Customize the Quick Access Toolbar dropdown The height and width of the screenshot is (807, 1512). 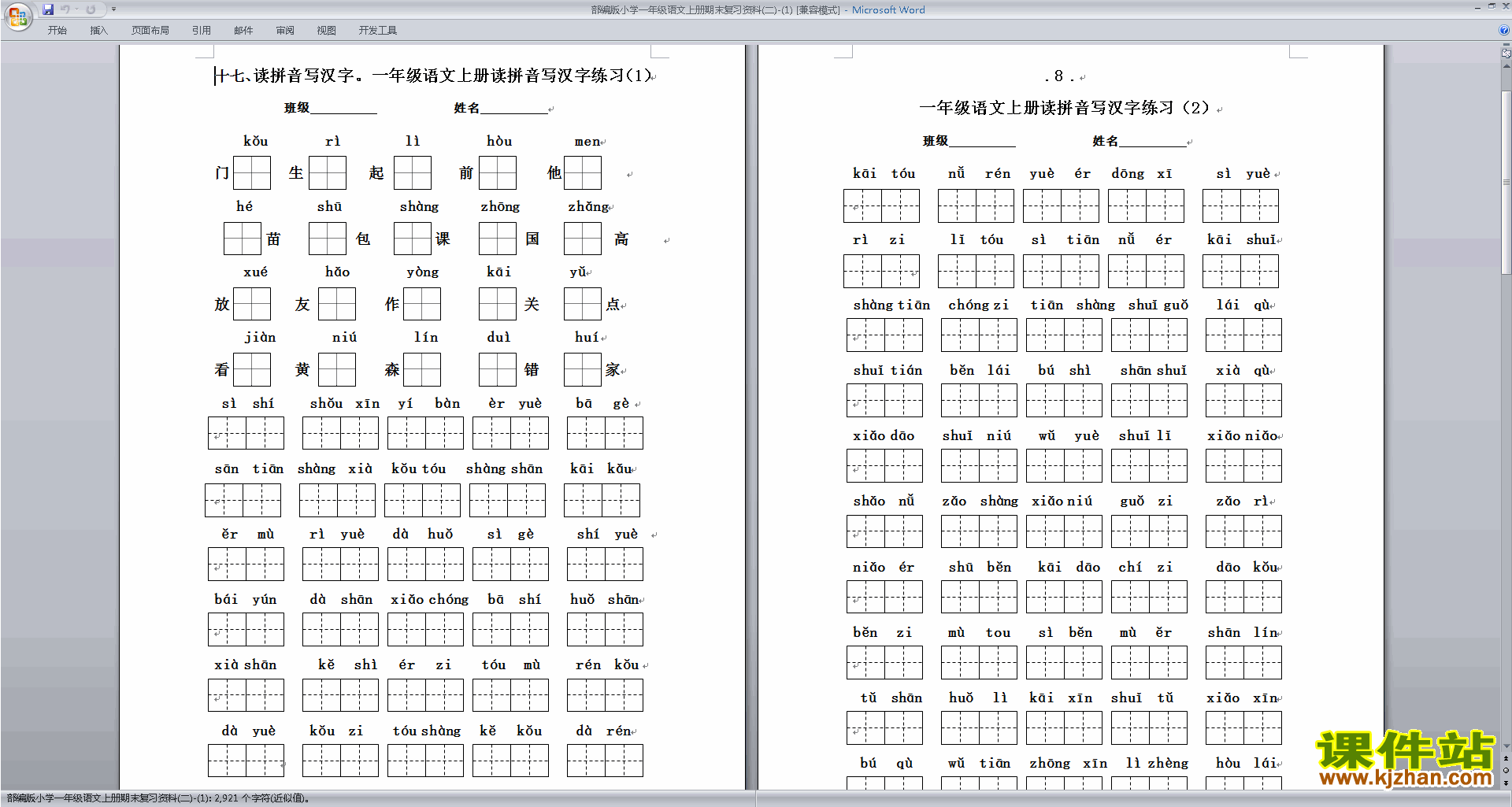tap(114, 9)
